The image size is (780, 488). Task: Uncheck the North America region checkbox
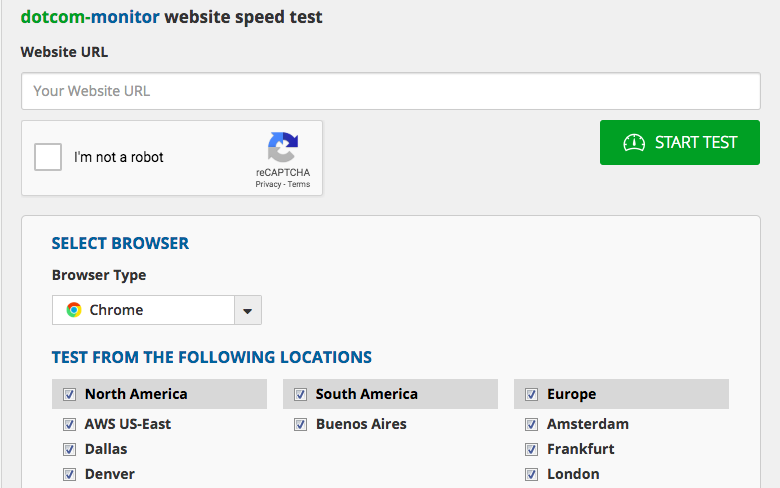click(70, 394)
